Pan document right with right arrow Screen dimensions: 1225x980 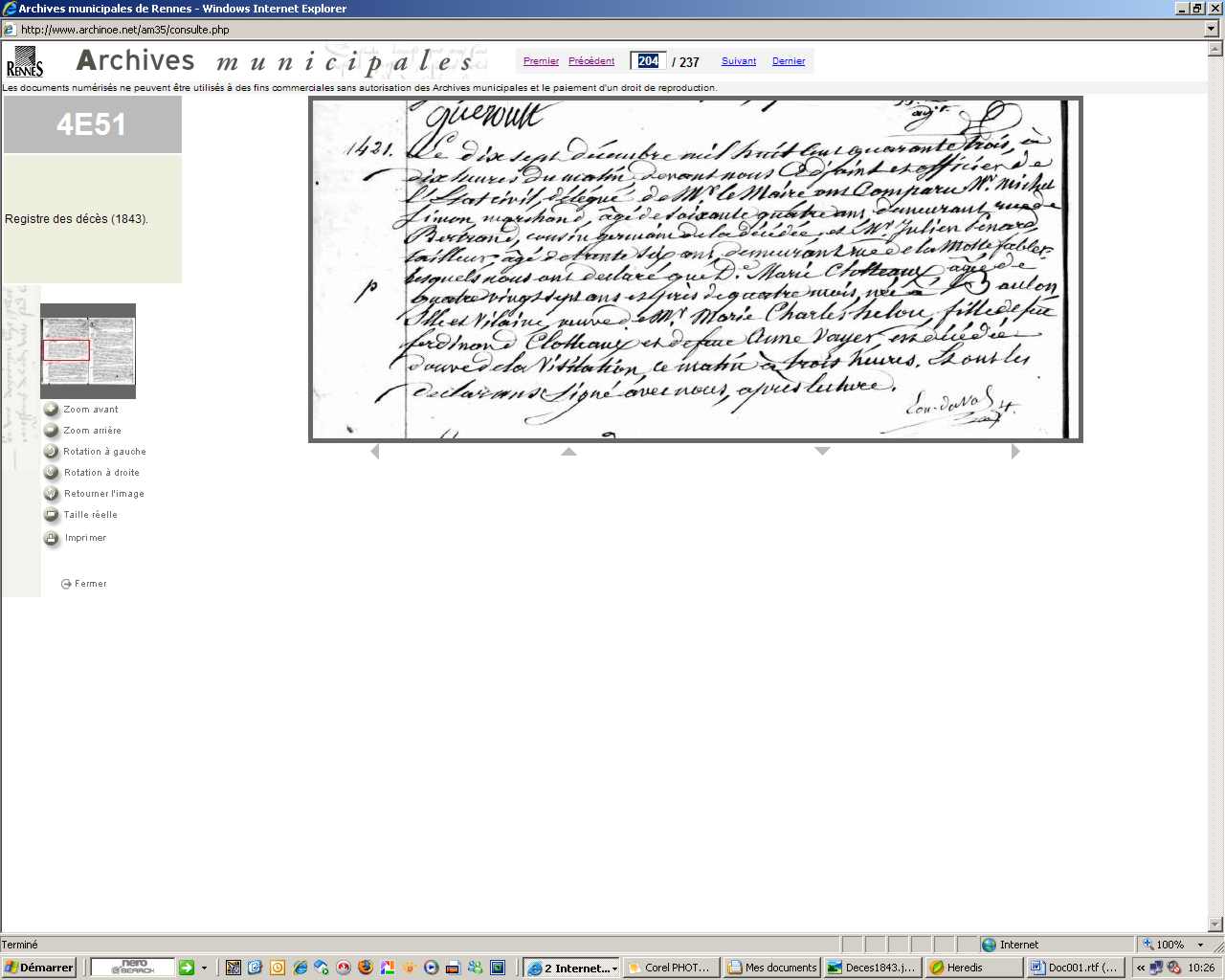pyautogui.click(x=1015, y=452)
